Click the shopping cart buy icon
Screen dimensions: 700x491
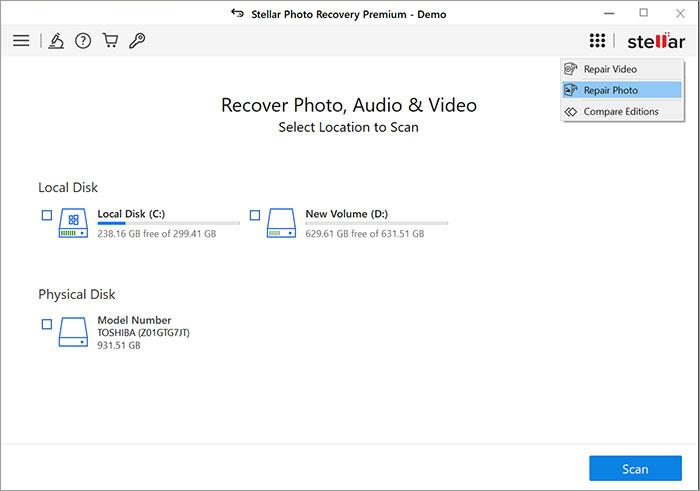110,40
